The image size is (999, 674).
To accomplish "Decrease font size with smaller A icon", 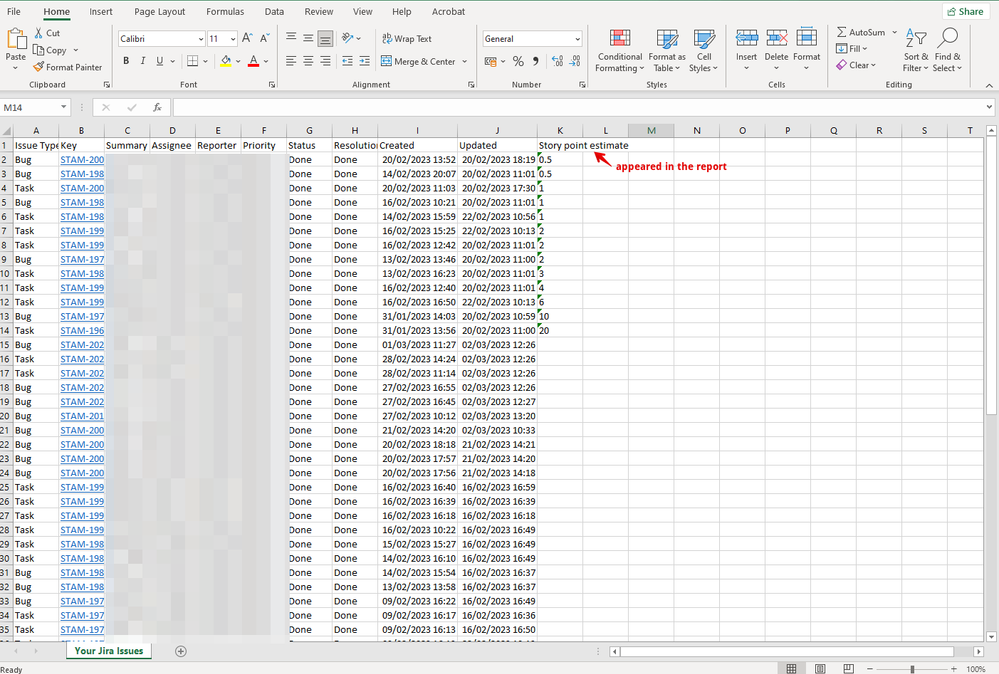I will 264,38.
